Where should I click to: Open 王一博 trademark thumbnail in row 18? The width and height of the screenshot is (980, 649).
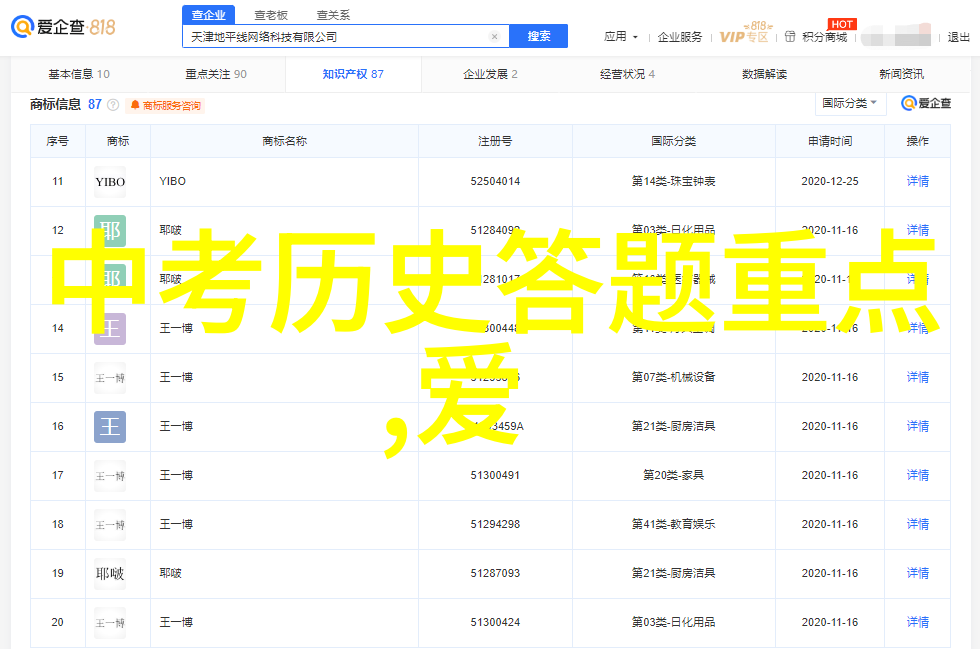coord(110,525)
